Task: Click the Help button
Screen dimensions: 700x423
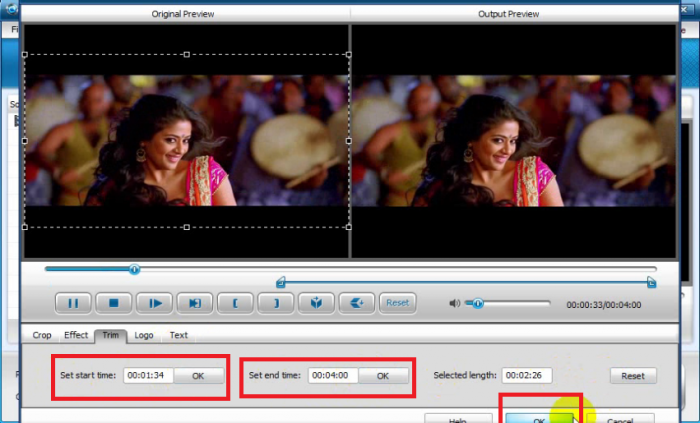Action: (x=458, y=418)
